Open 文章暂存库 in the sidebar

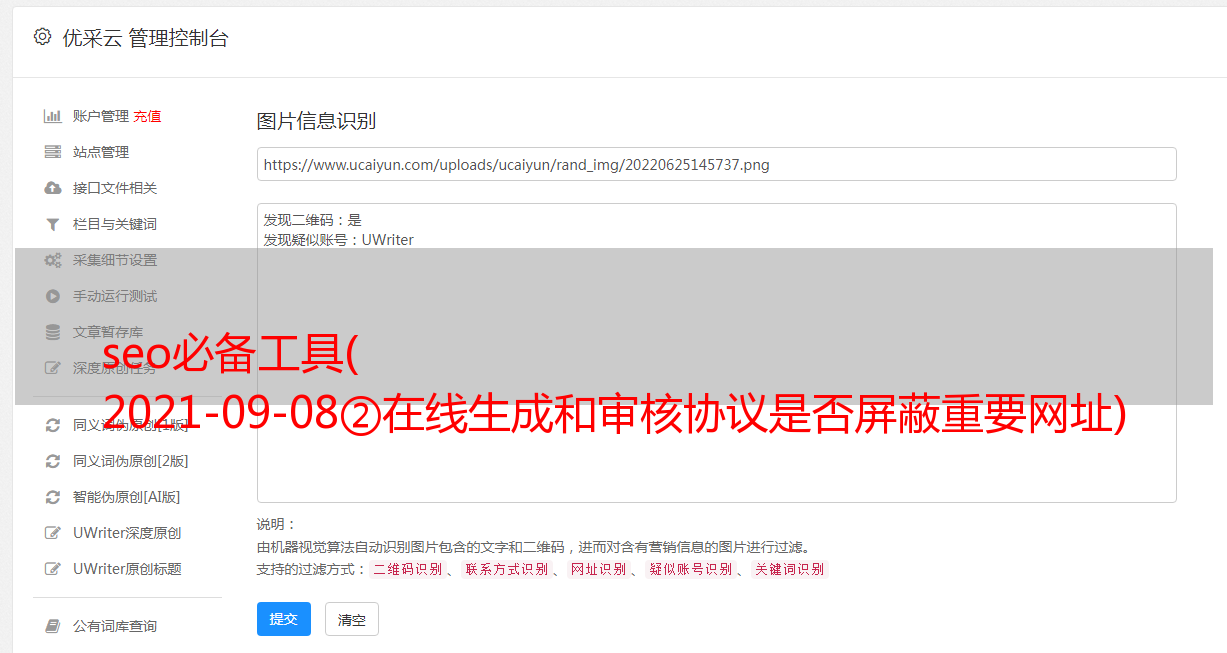(108, 332)
